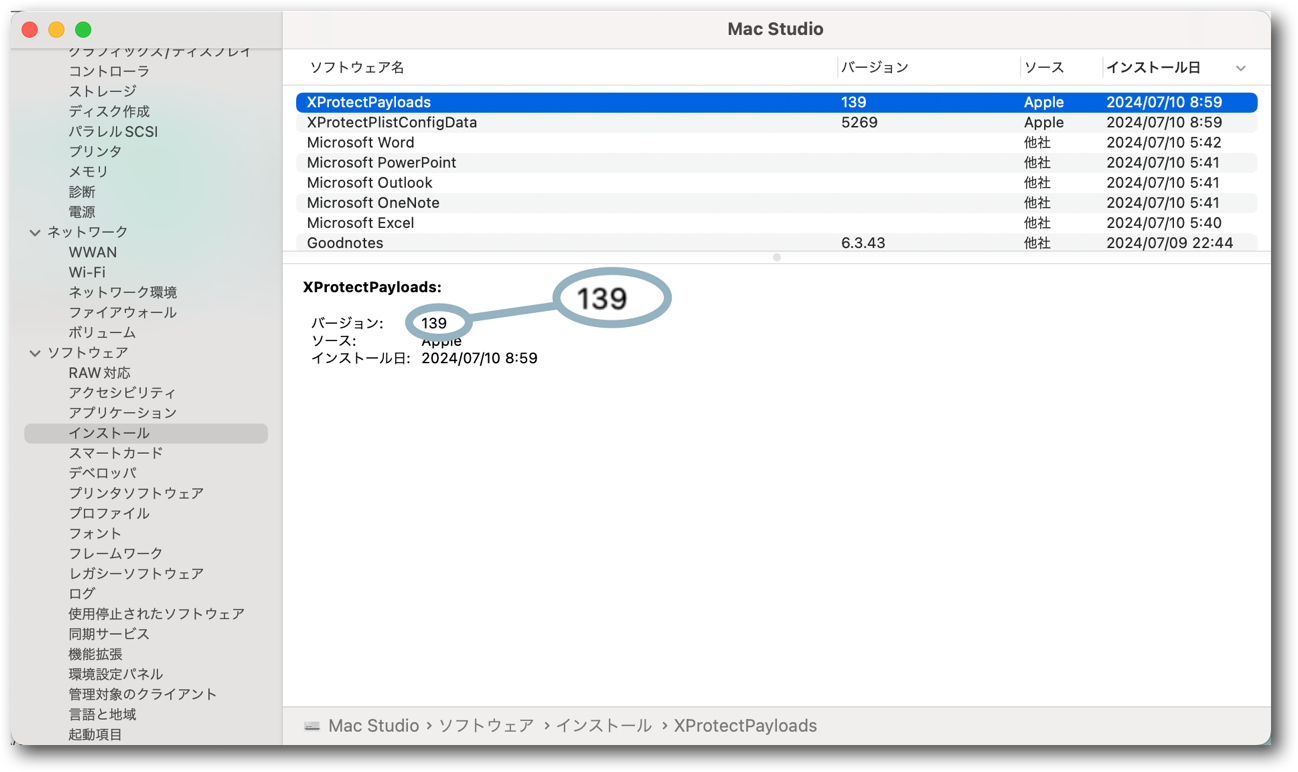Screen dimensions: 1298x772
Task: Open デベロッパ in the sidebar
Action: tap(102, 473)
